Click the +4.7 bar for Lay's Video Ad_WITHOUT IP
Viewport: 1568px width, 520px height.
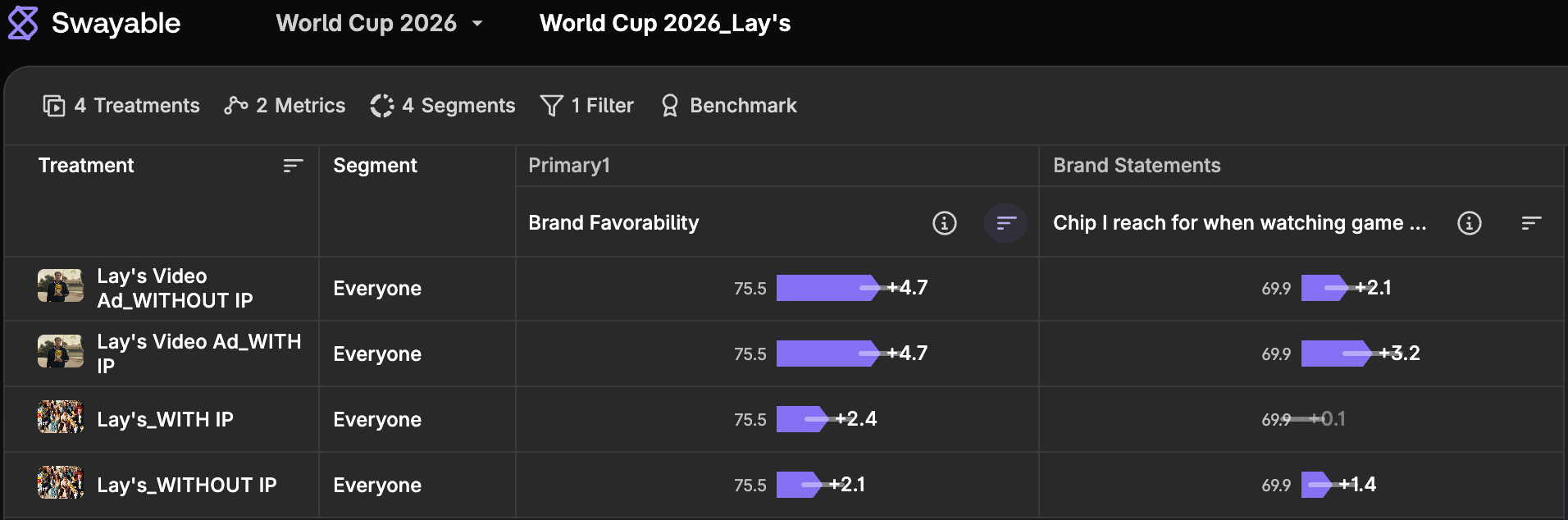[x=828, y=288]
